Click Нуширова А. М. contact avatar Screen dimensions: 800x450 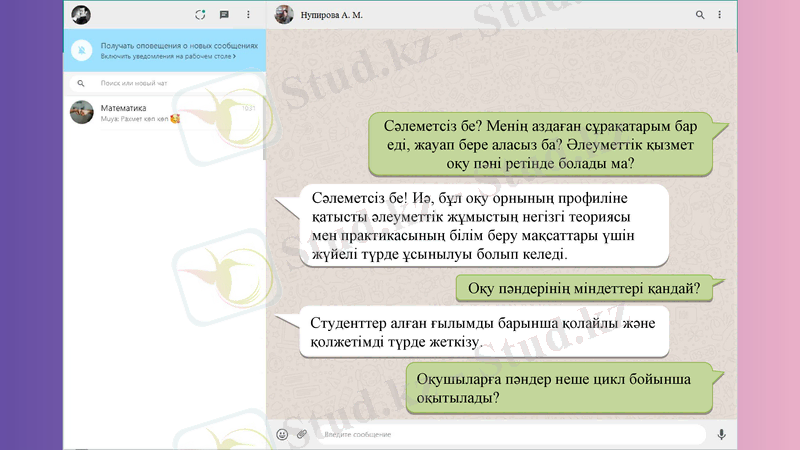pos(285,15)
